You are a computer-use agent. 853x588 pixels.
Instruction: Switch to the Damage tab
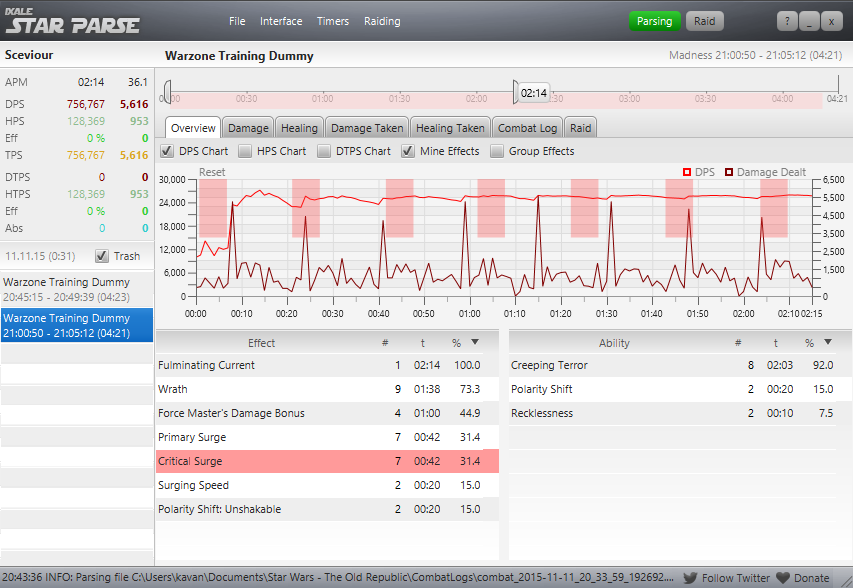pyautogui.click(x=248, y=128)
